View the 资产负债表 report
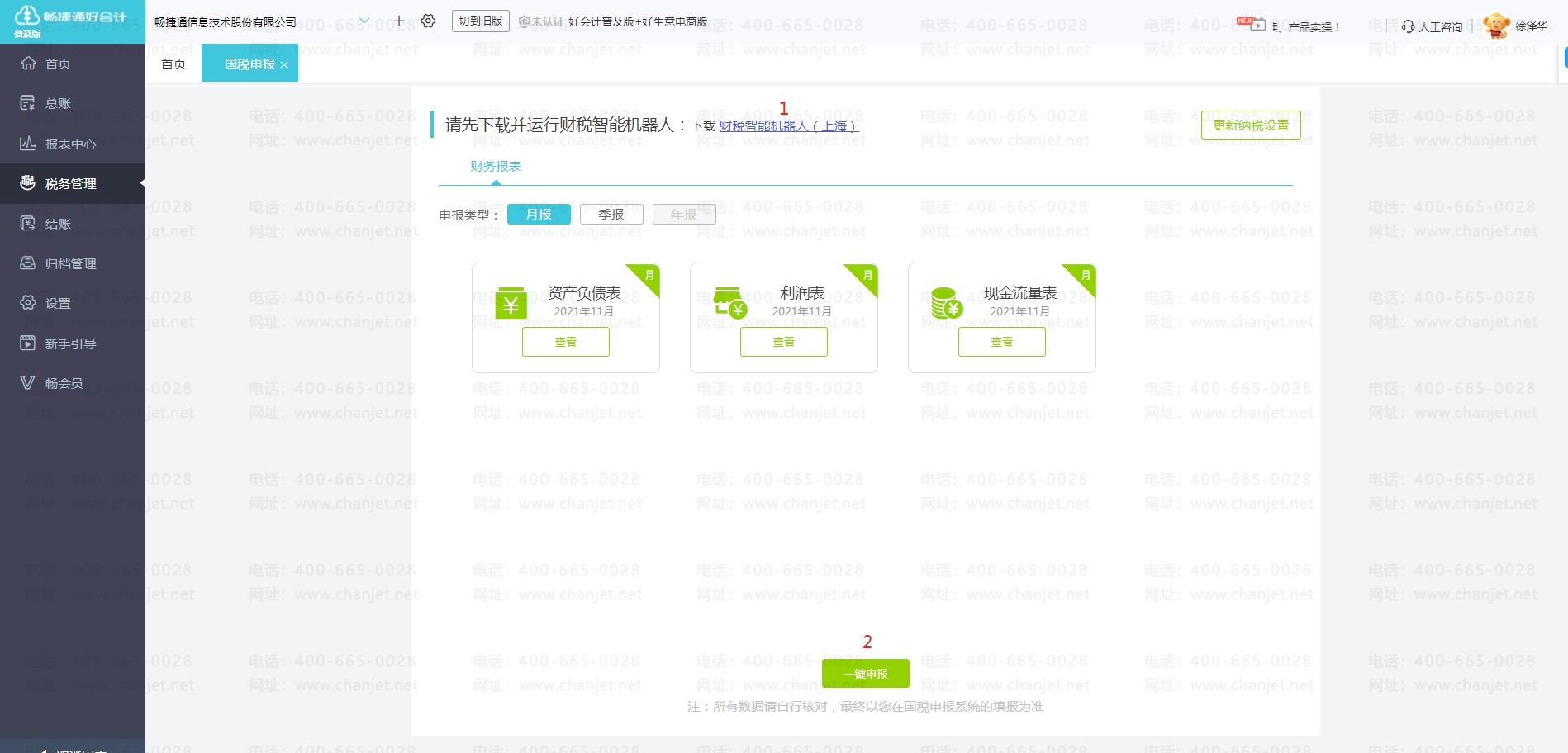1568x753 pixels. point(566,342)
